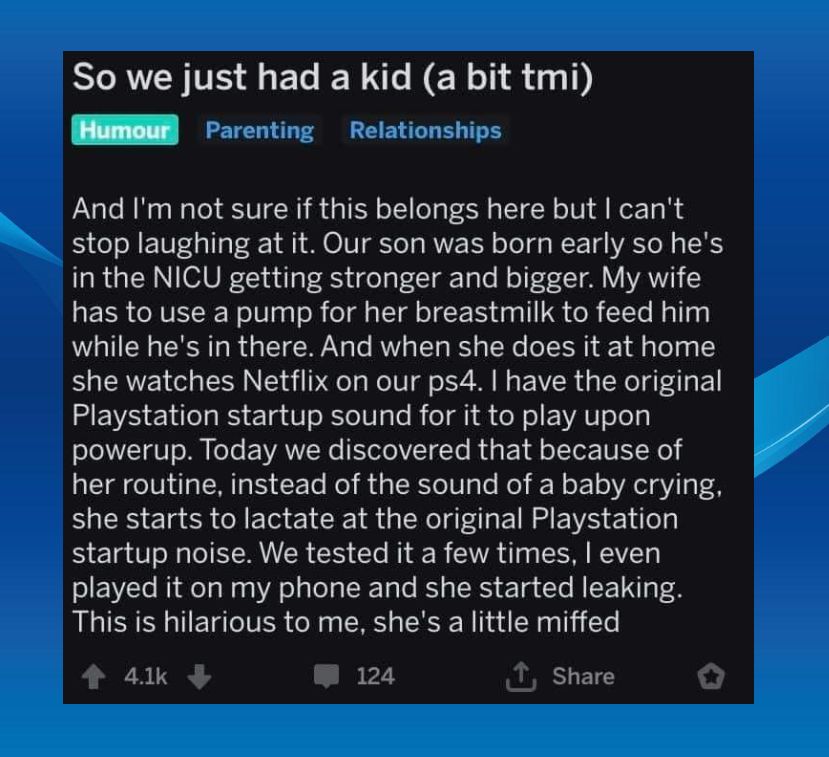Give an award using the badge icon
This screenshot has height=757, width=829.
pyautogui.click(x=710, y=677)
